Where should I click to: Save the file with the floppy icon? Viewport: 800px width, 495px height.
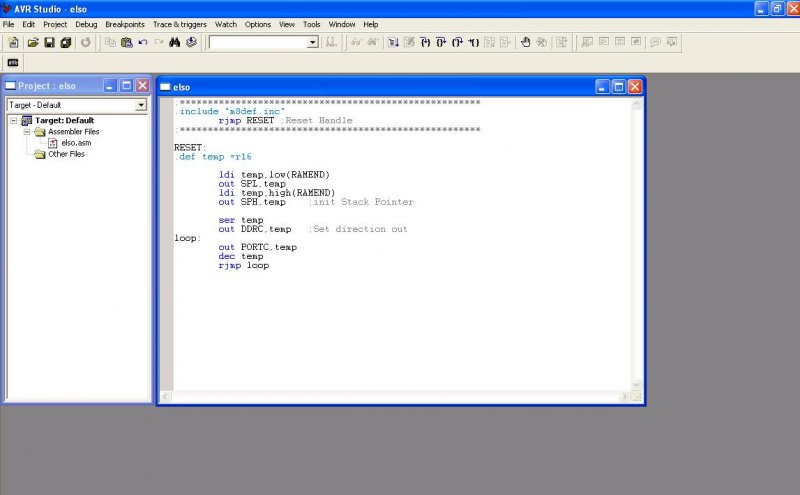pyautogui.click(x=49, y=42)
